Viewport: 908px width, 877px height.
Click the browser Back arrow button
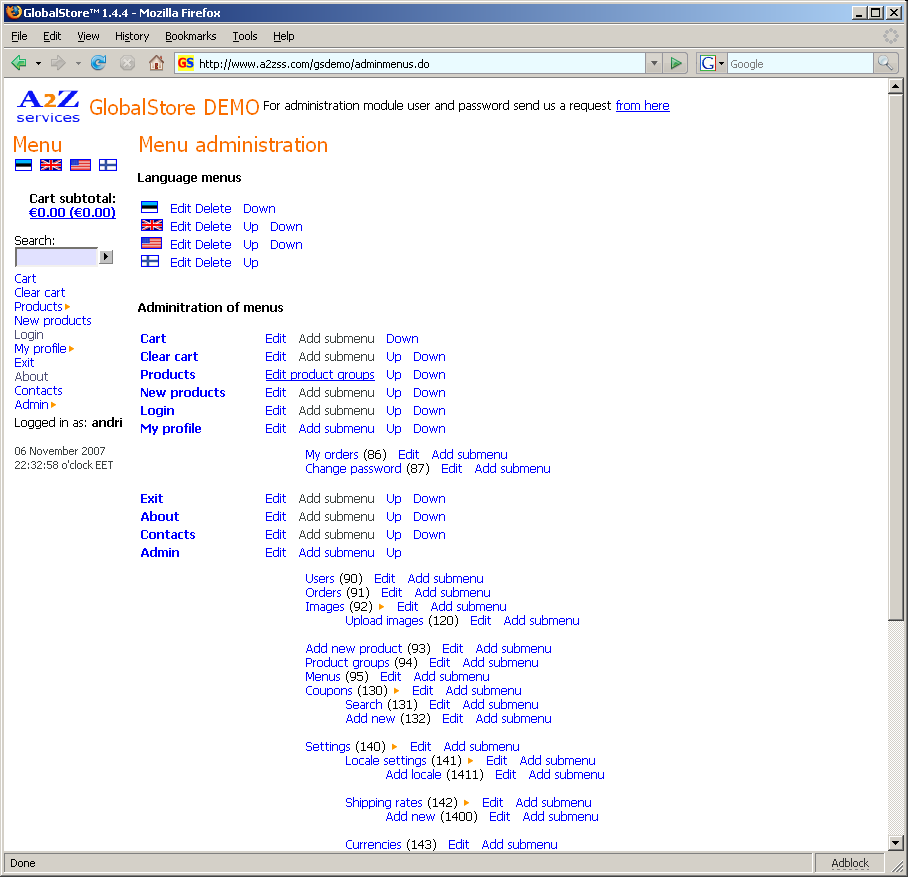click(19, 63)
